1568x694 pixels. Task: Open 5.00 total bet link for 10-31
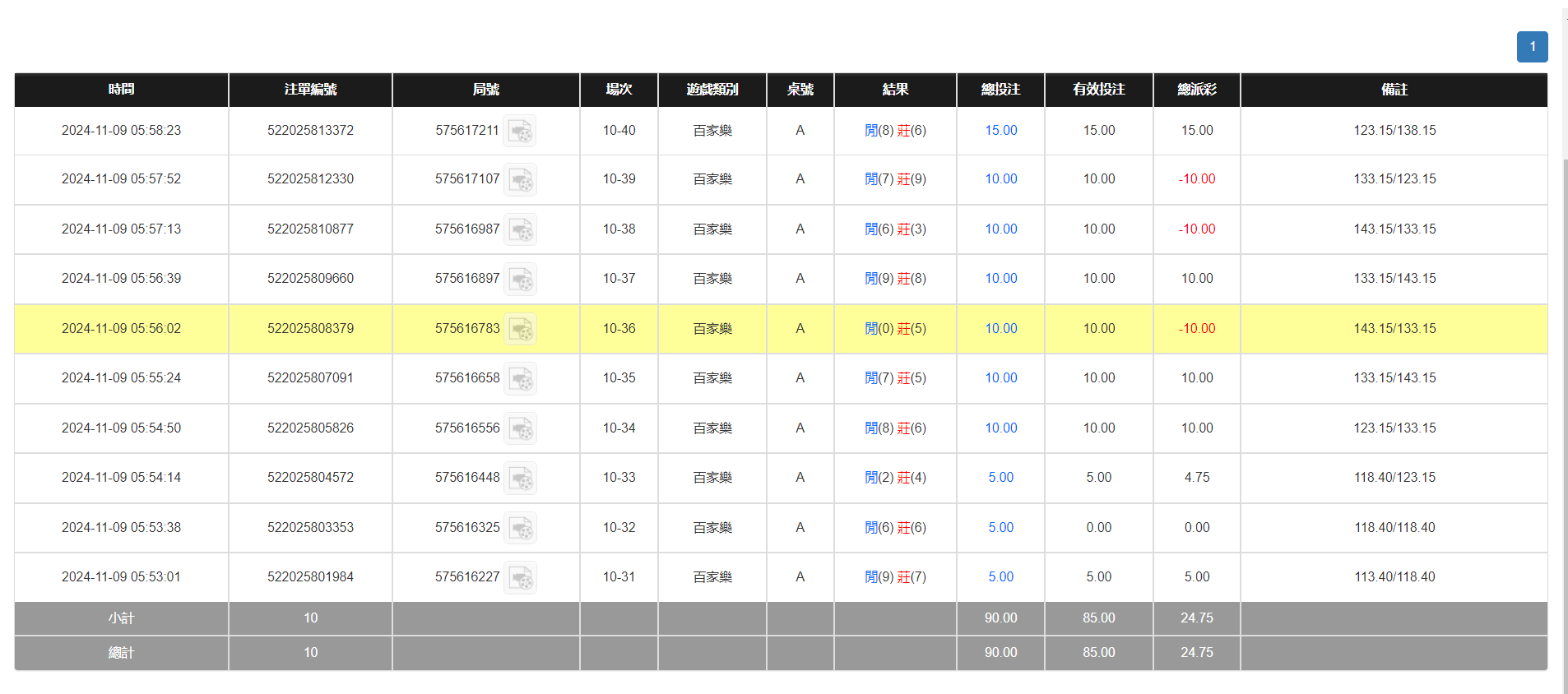1000,577
